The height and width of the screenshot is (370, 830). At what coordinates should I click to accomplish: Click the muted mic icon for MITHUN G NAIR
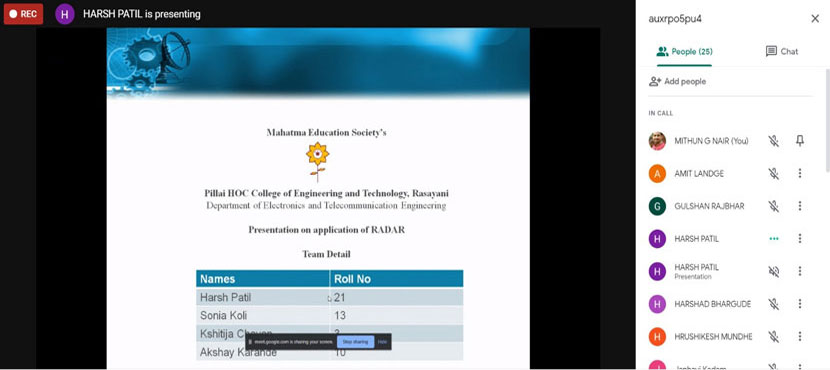click(773, 141)
